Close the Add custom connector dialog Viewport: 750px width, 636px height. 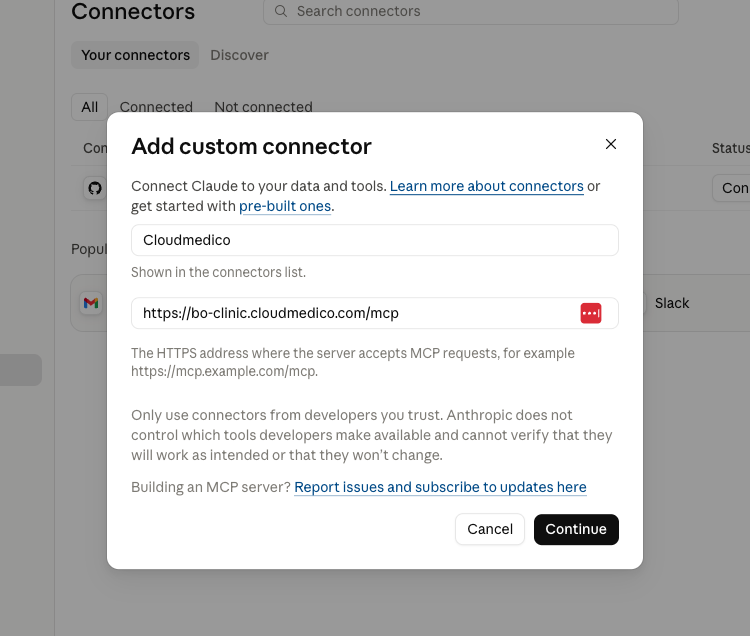tap(610, 144)
